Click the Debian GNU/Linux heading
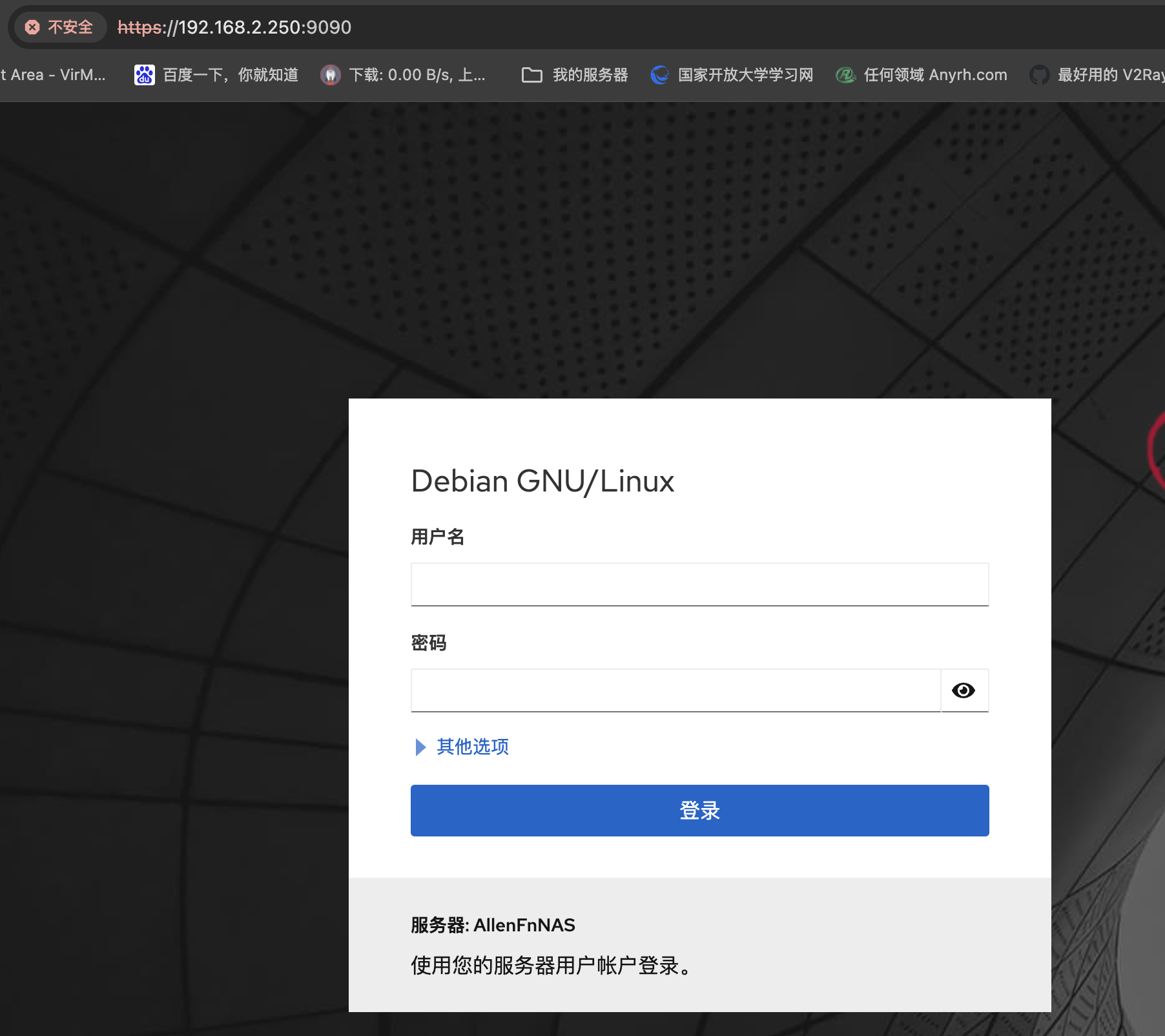The width and height of the screenshot is (1165, 1036). coord(542,481)
